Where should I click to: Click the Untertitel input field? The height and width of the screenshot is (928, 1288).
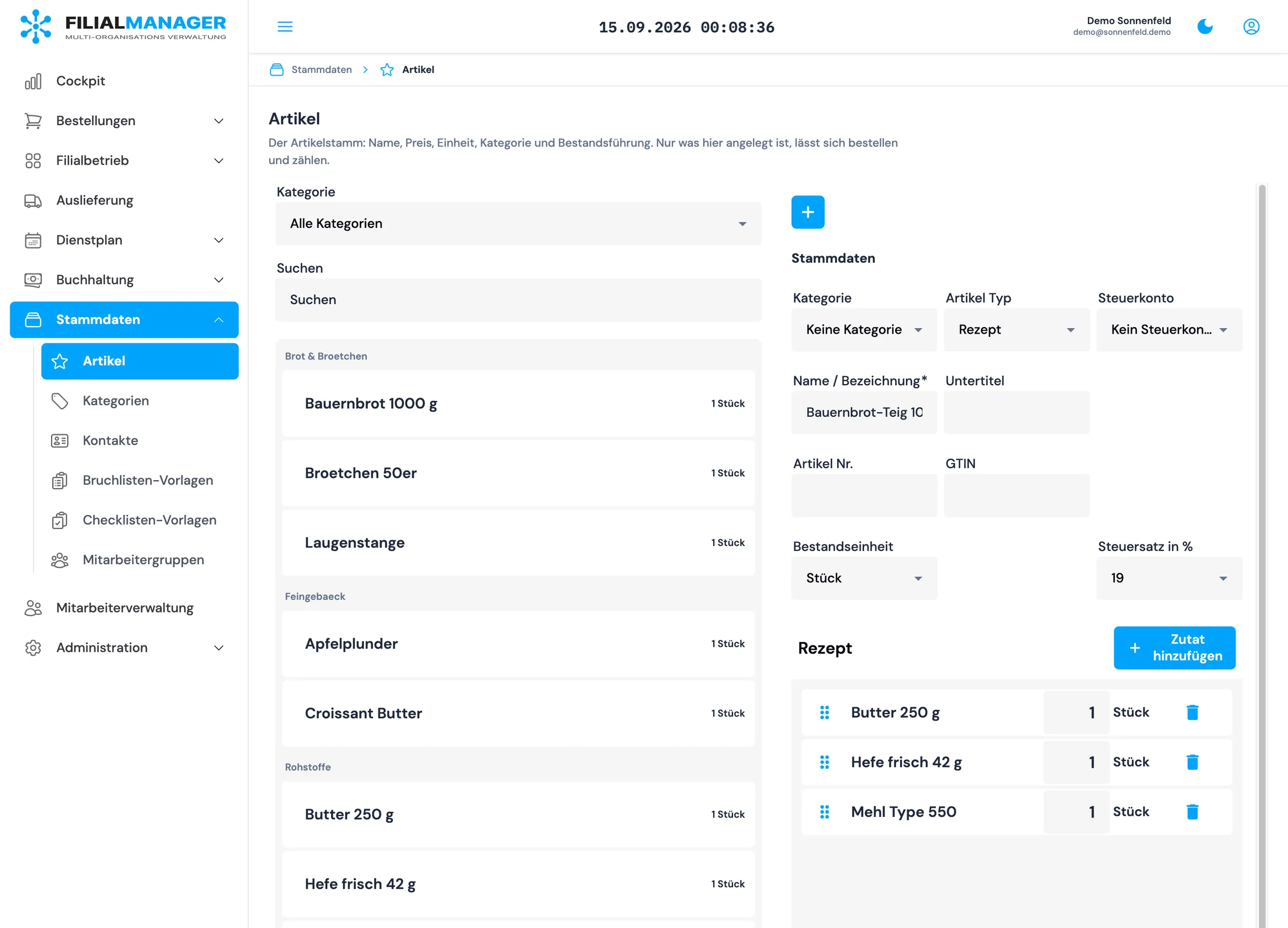tap(1016, 413)
